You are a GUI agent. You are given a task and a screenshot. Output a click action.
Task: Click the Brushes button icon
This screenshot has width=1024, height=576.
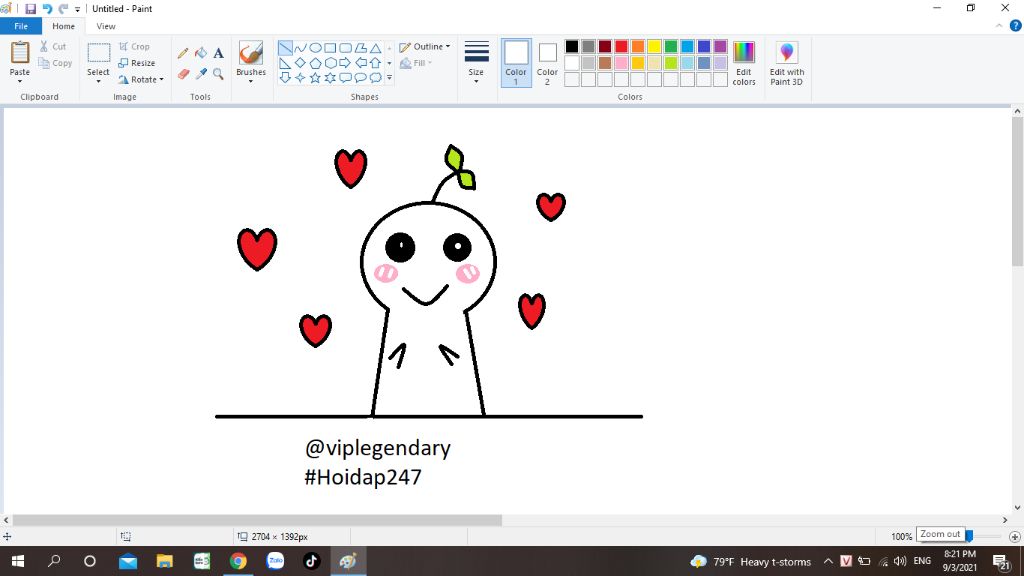click(251, 54)
